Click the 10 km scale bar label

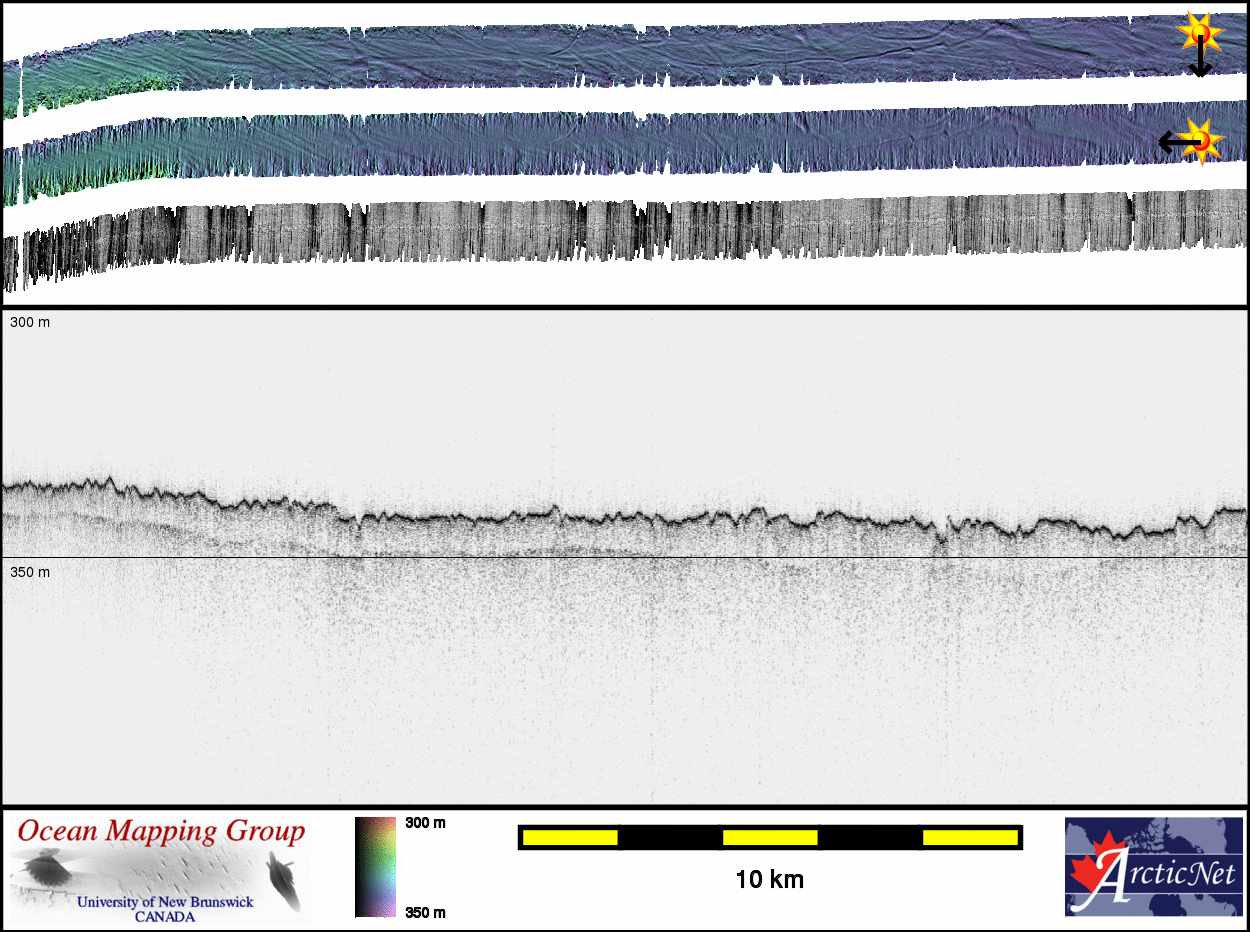pyautogui.click(x=769, y=880)
